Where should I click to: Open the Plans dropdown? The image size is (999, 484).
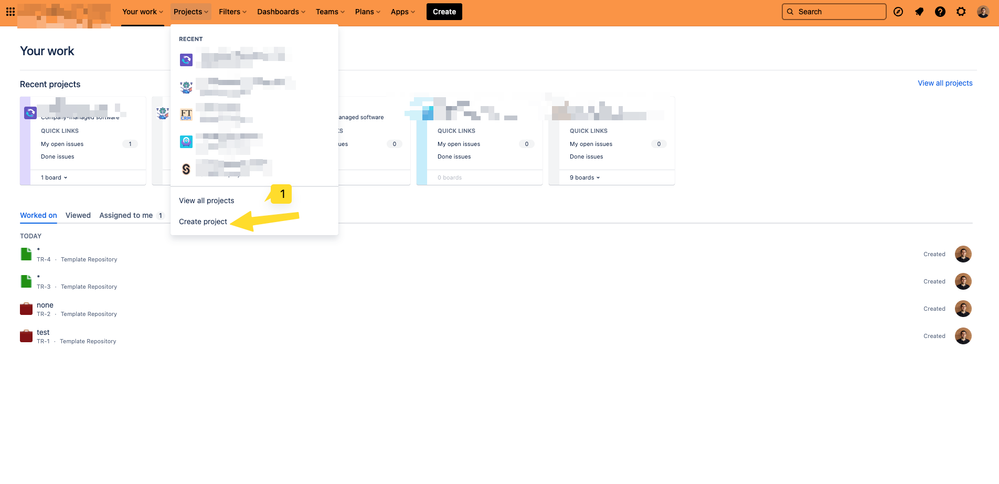368,11
